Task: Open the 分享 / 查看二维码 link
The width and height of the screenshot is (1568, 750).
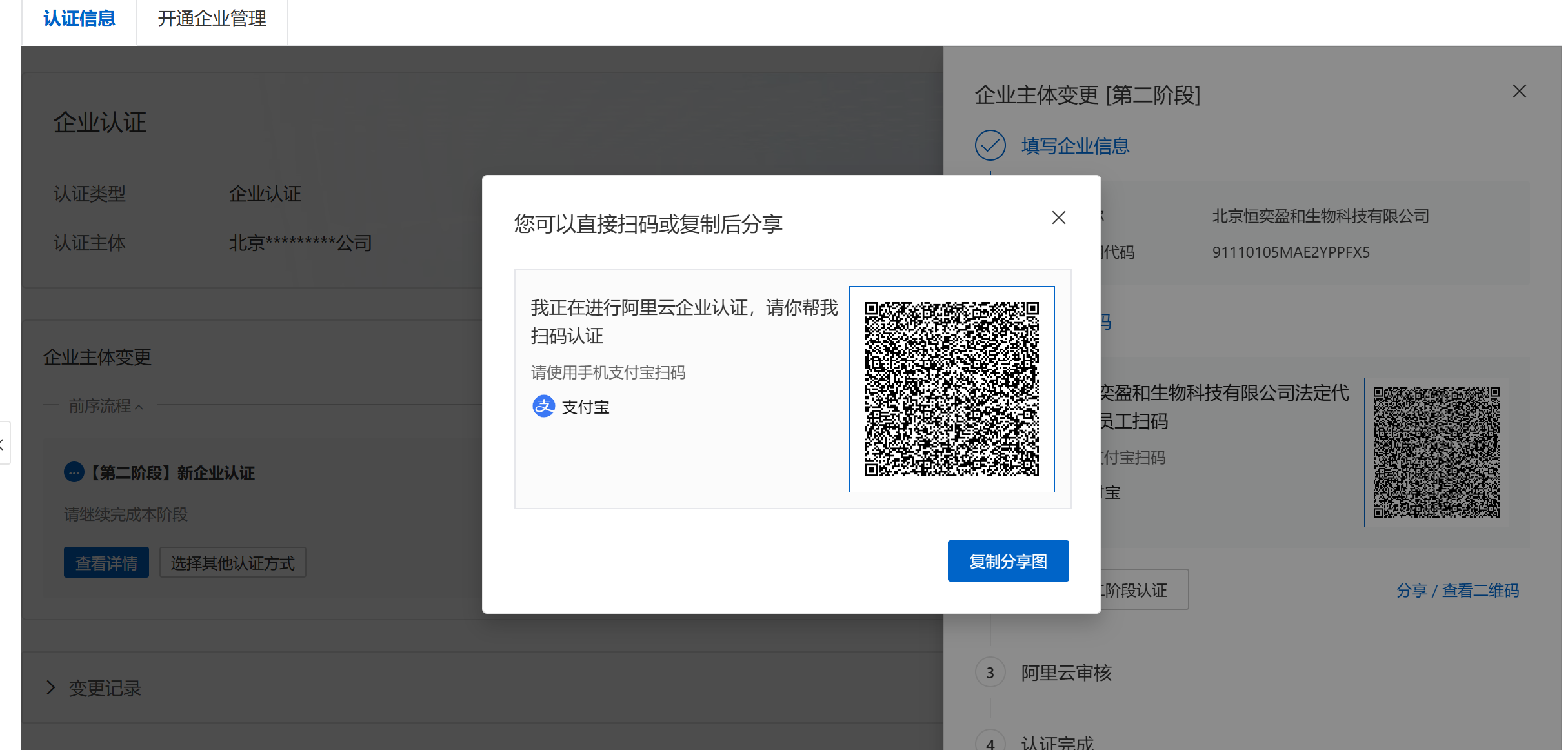Action: [x=1457, y=591]
